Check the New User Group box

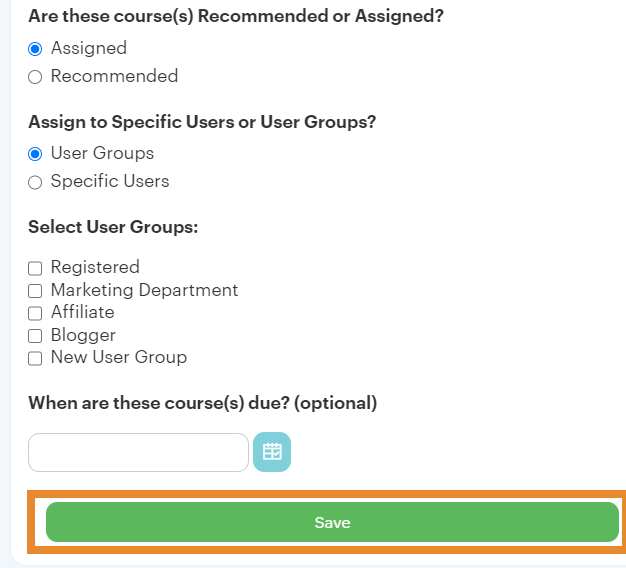pos(35,358)
